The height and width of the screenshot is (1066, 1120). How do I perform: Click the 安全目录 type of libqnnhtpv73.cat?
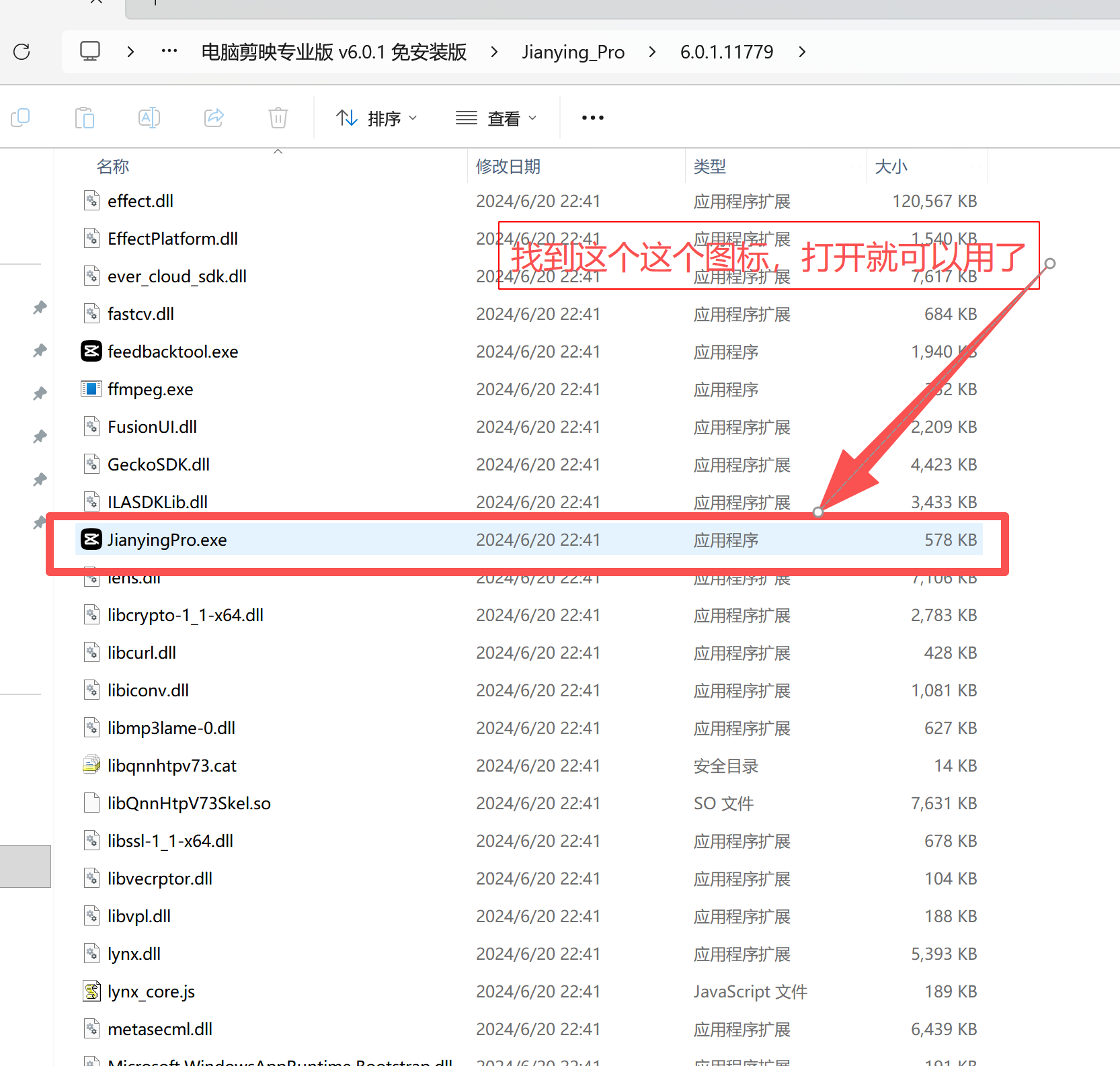point(726,766)
